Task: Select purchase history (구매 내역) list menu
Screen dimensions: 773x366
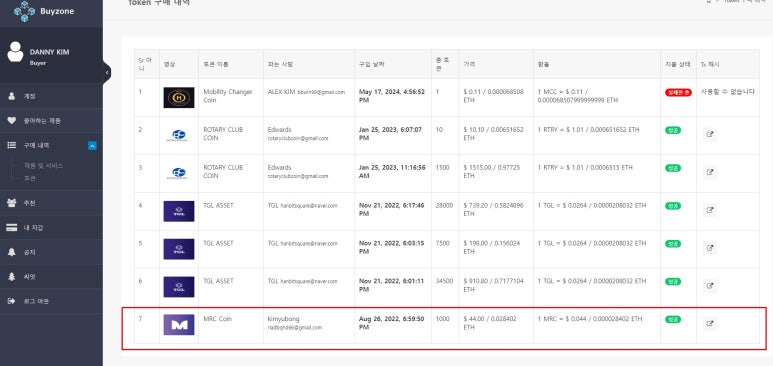Action: click(x=36, y=146)
